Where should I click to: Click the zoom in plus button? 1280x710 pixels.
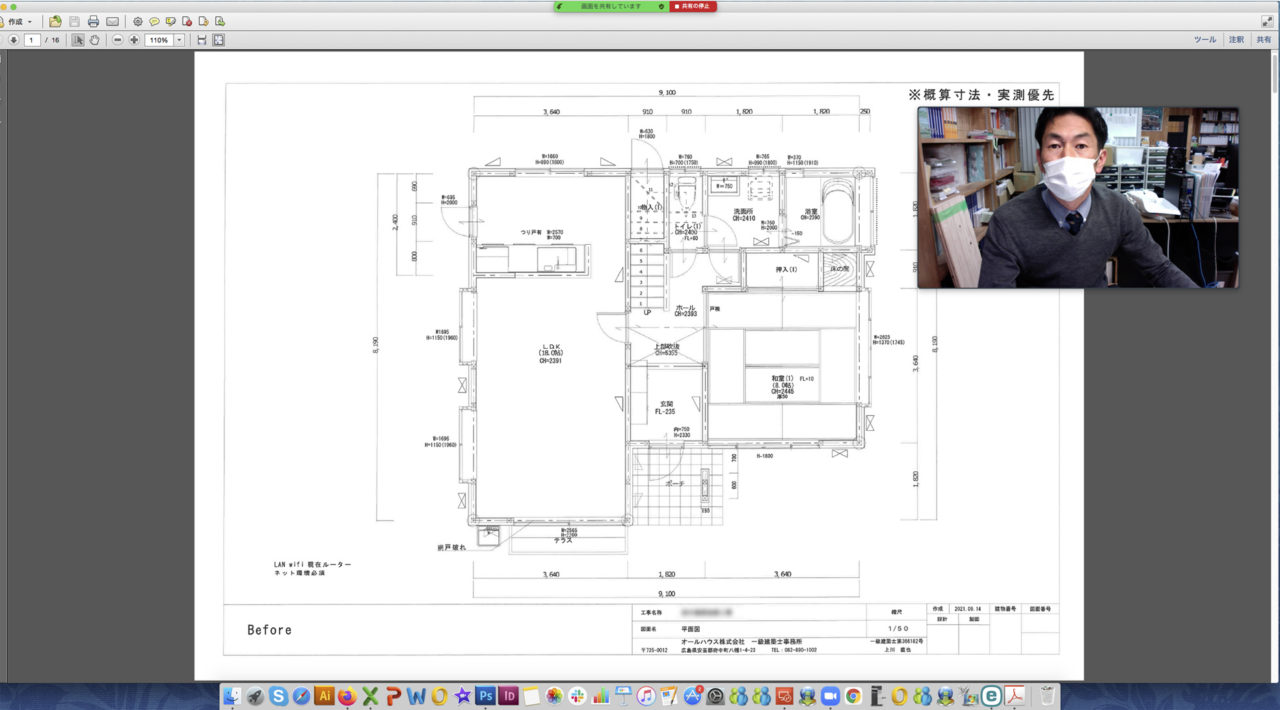[x=134, y=40]
